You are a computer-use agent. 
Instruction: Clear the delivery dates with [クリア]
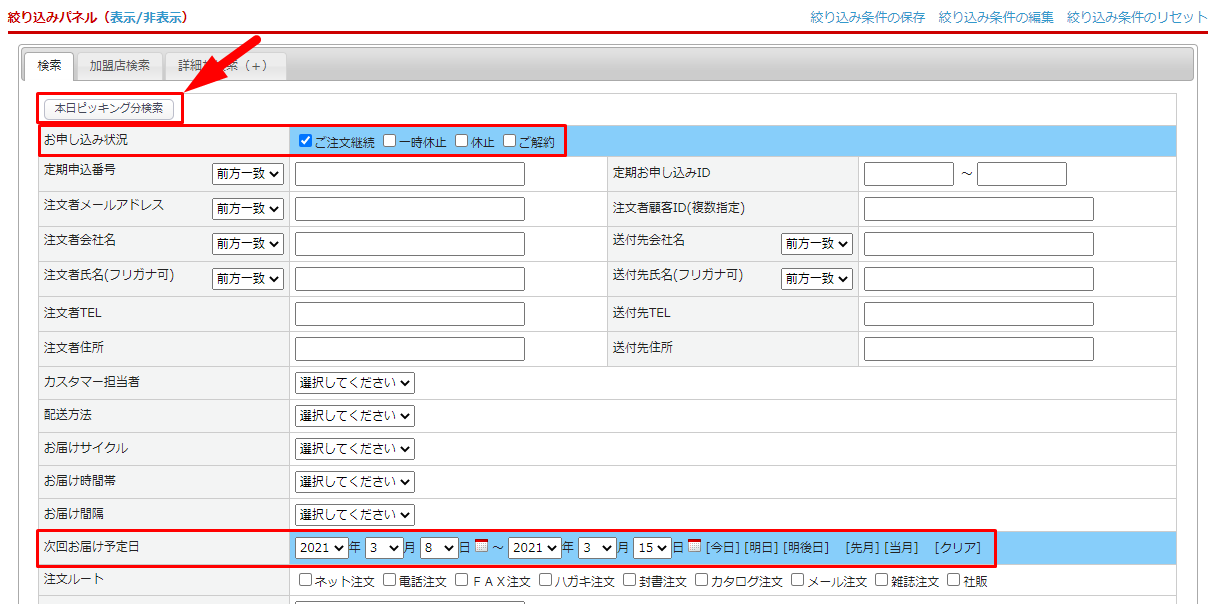pyautogui.click(x=957, y=548)
